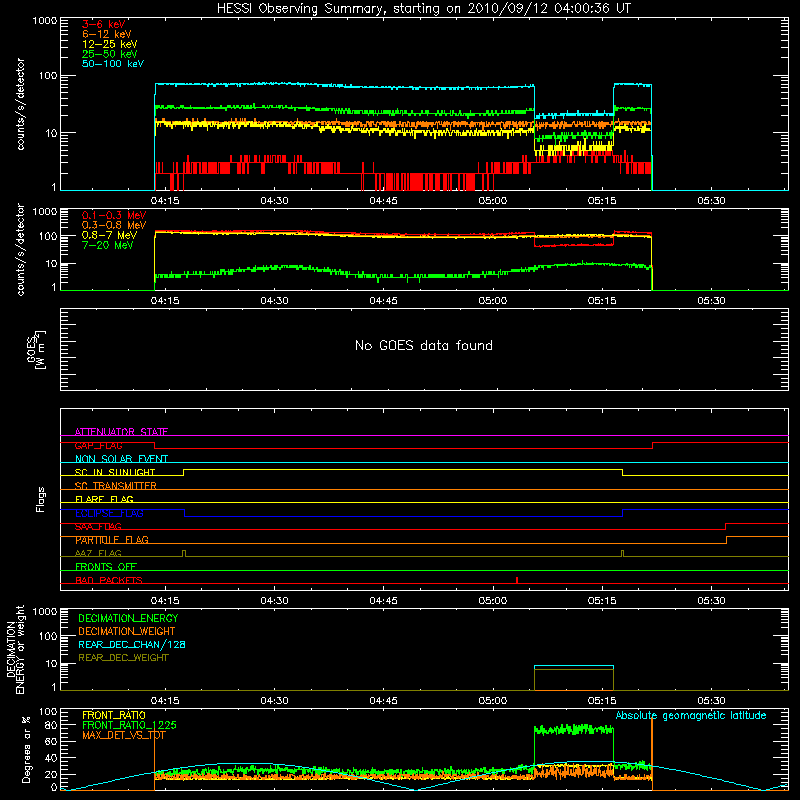Select the 3-6 keV legend label
Viewport: 800px width, 800px height.
(x=103, y=24)
